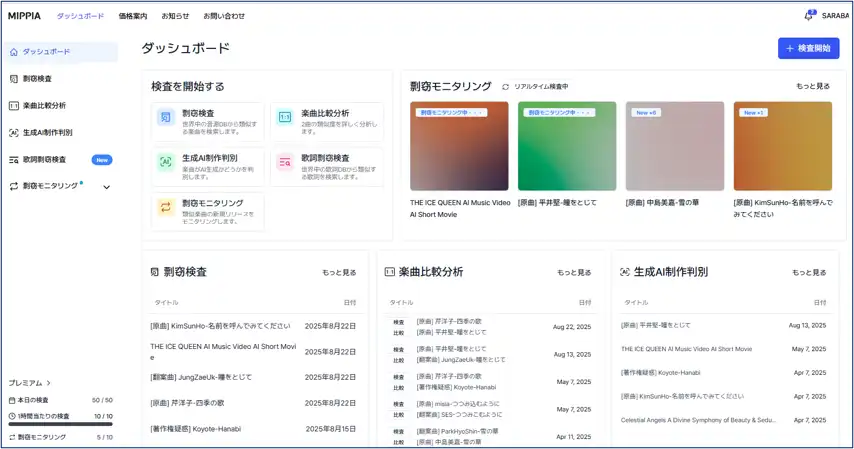Open Koyote-Hanabi row dated Apr 7, 2025
The height and width of the screenshot is (449, 854).
click(x=723, y=373)
